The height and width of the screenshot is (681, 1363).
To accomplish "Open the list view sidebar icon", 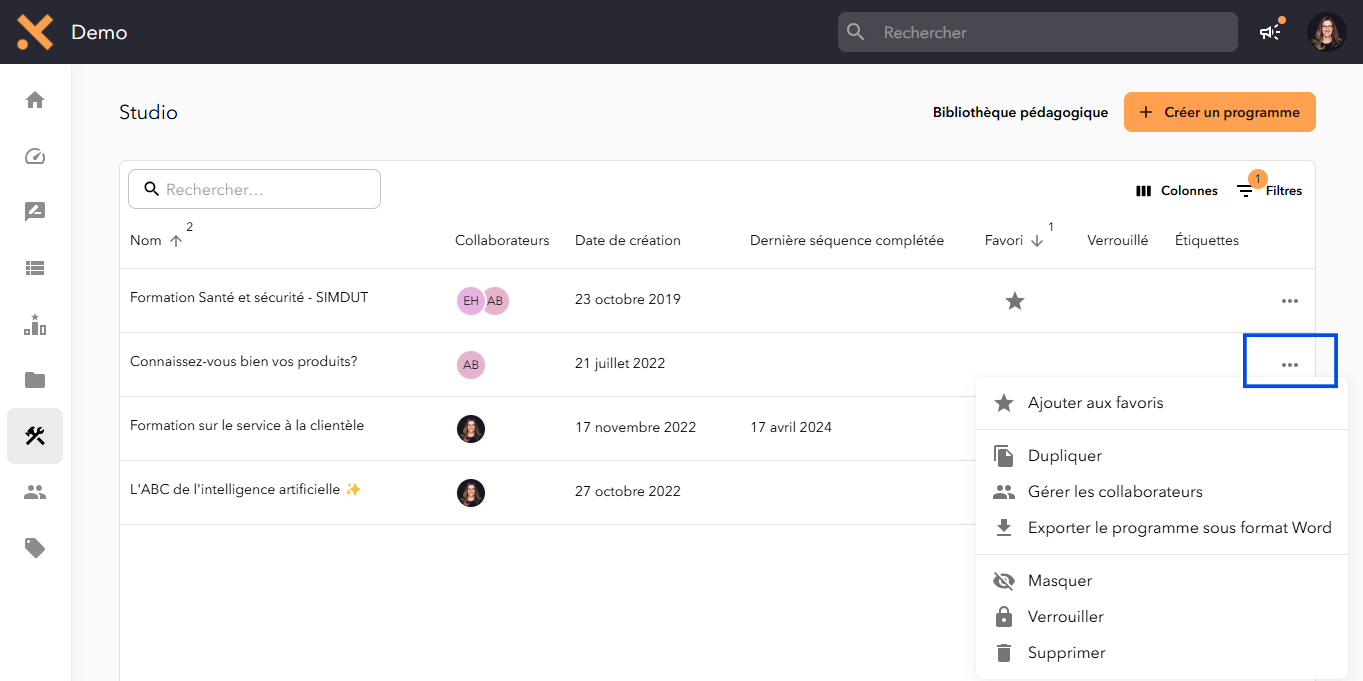I will pos(35,268).
